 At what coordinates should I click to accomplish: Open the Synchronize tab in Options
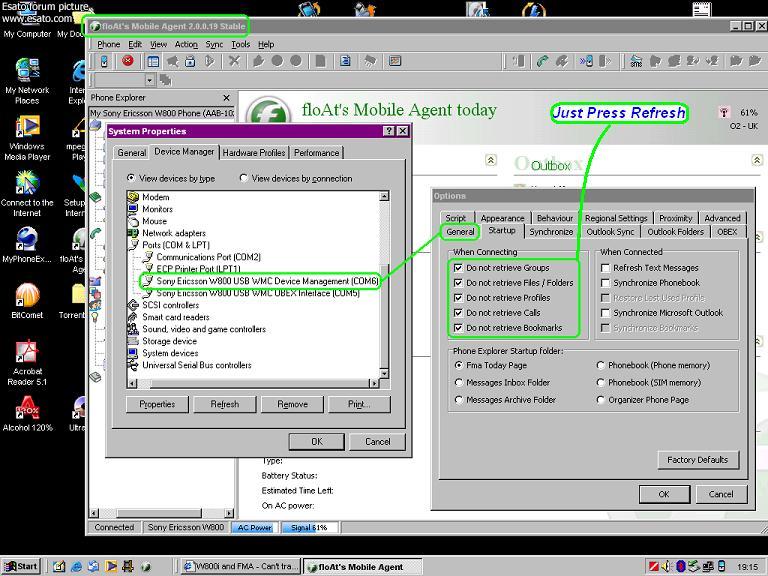click(x=551, y=232)
